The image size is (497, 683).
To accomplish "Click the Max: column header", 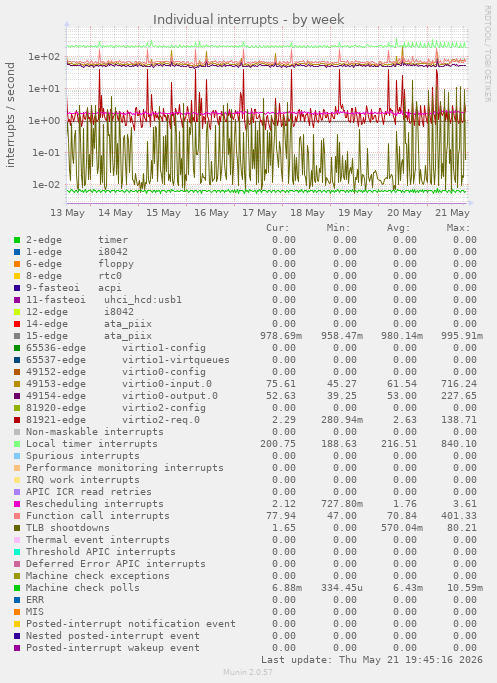I will coord(458,228).
